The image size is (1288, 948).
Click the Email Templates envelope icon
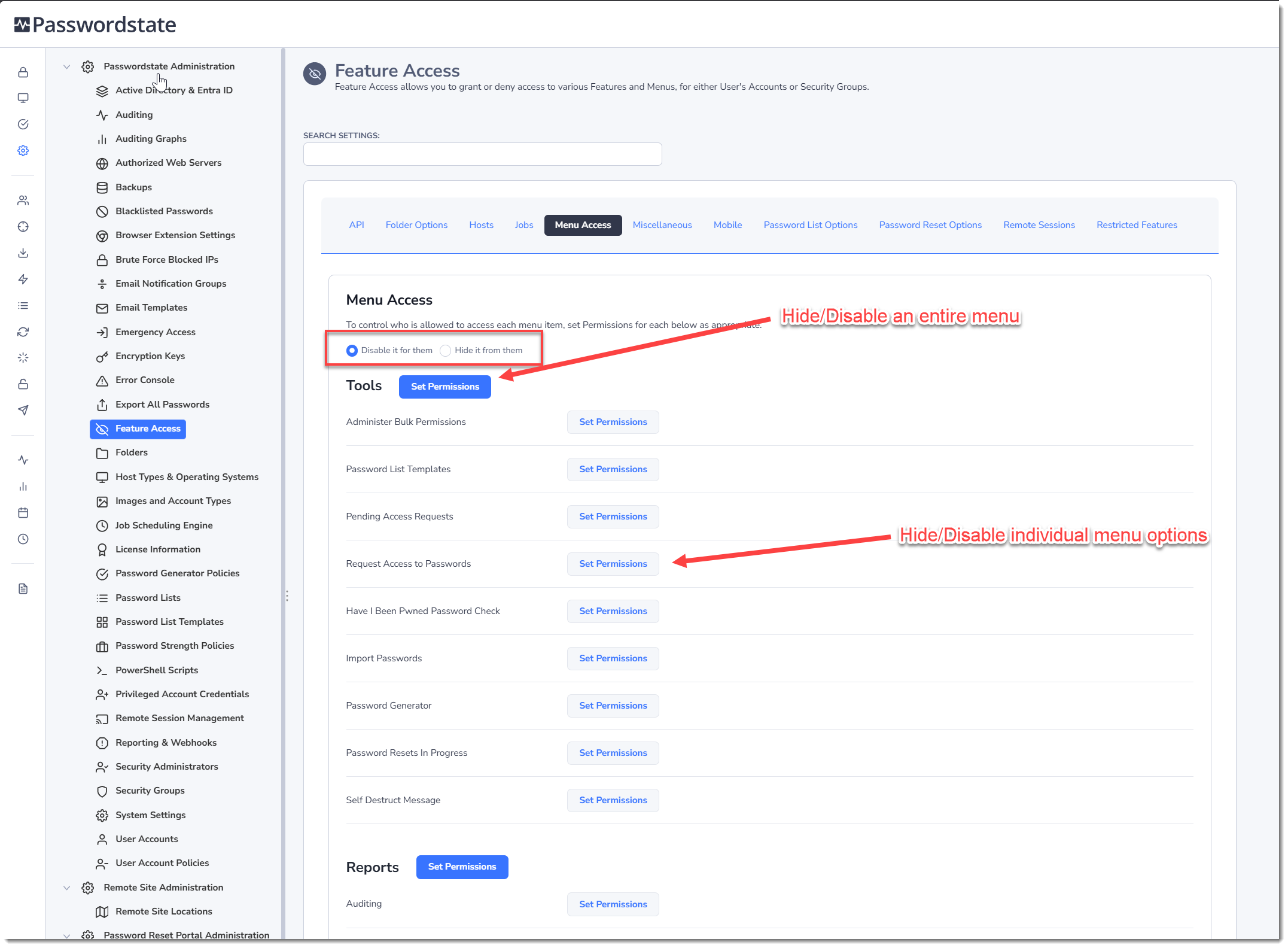point(102,308)
